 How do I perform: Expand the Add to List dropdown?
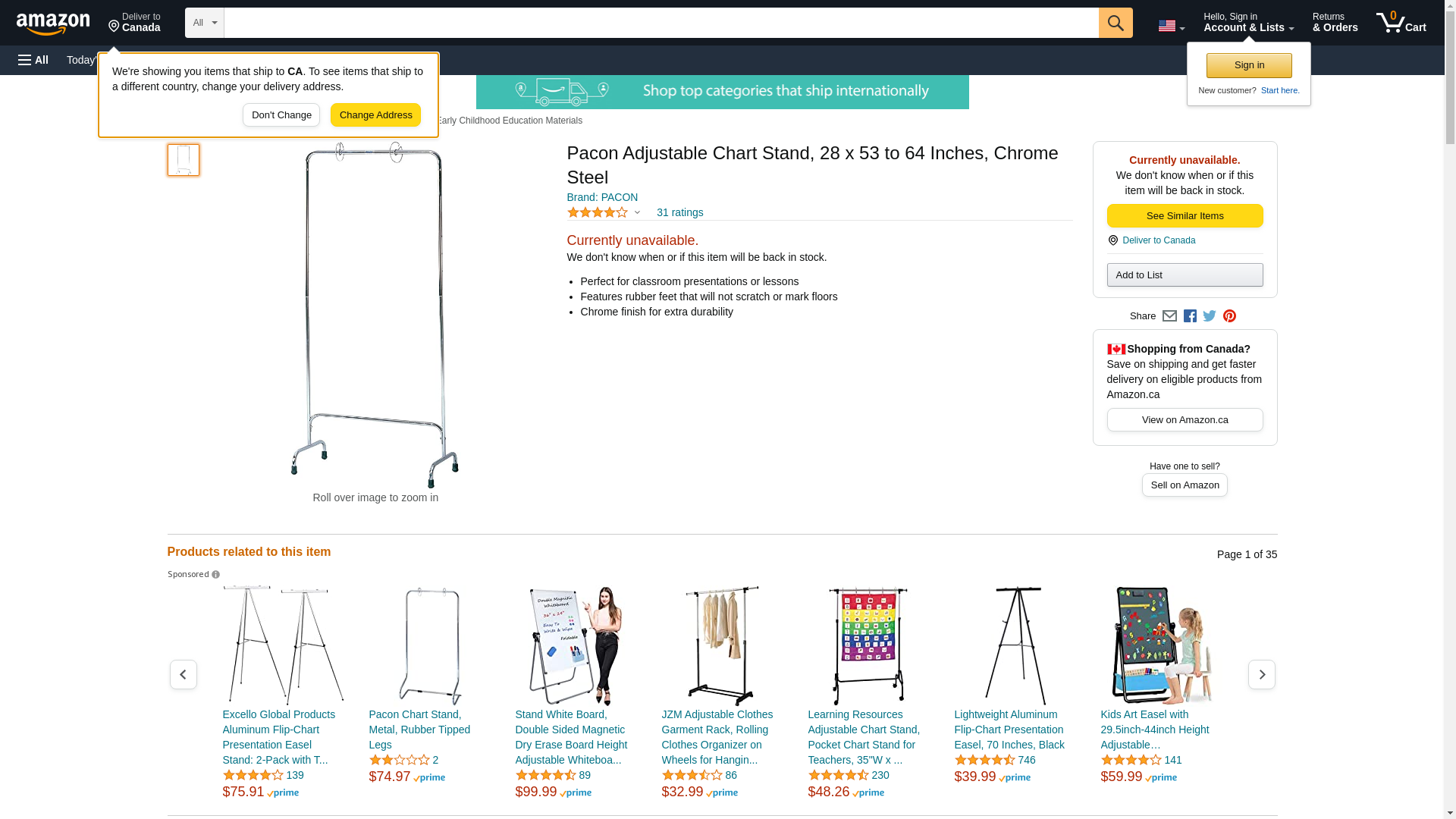click(1185, 275)
